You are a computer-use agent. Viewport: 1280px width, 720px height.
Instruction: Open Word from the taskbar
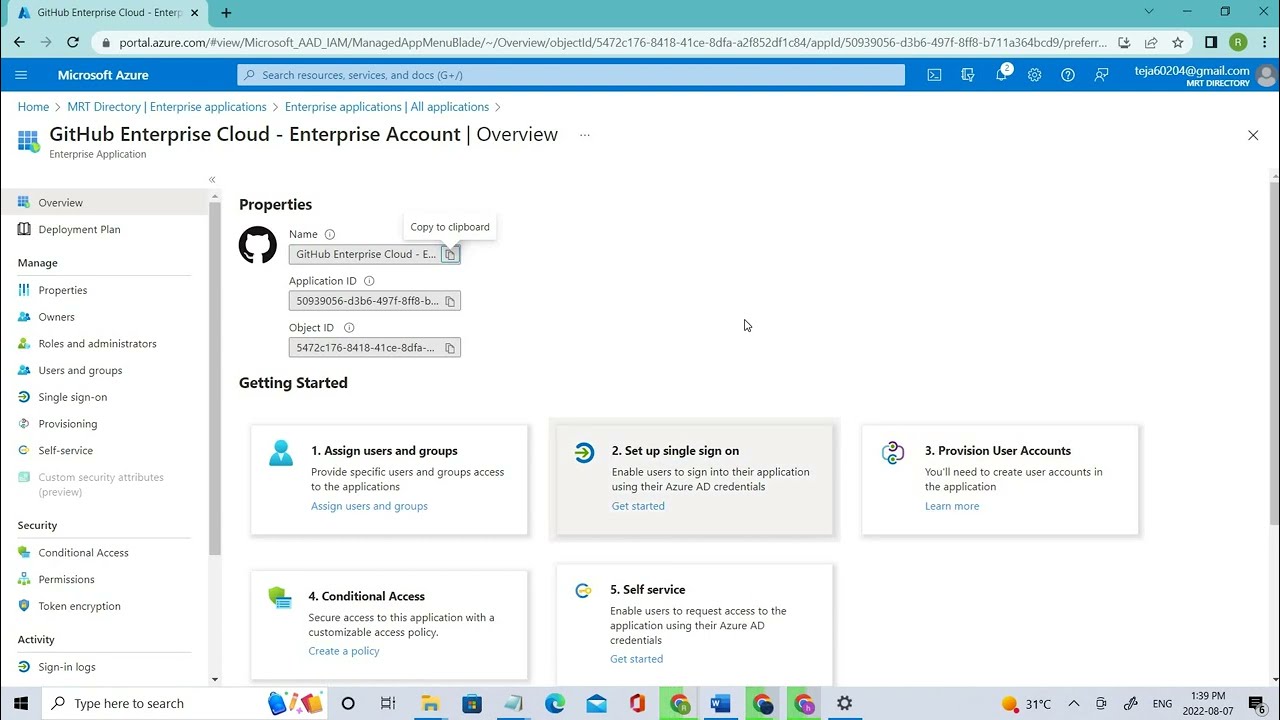pos(720,704)
